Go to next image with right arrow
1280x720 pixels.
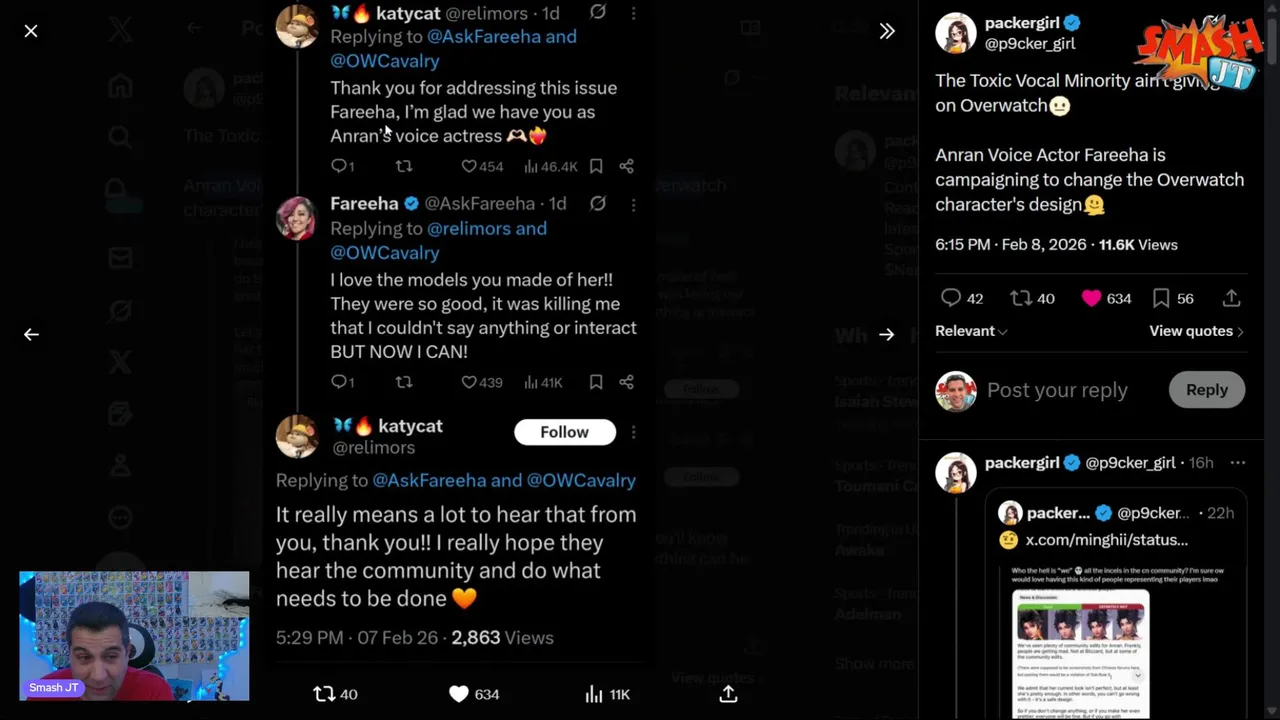click(x=886, y=334)
